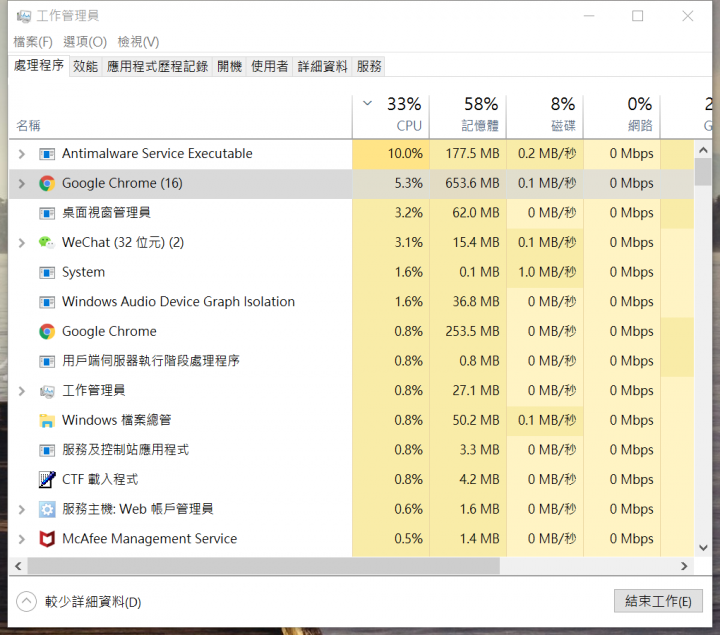This screenshot has height=635, width=720.
Task: Select the Windows 檔案總管 process name
Action: (x=117, y=420)
